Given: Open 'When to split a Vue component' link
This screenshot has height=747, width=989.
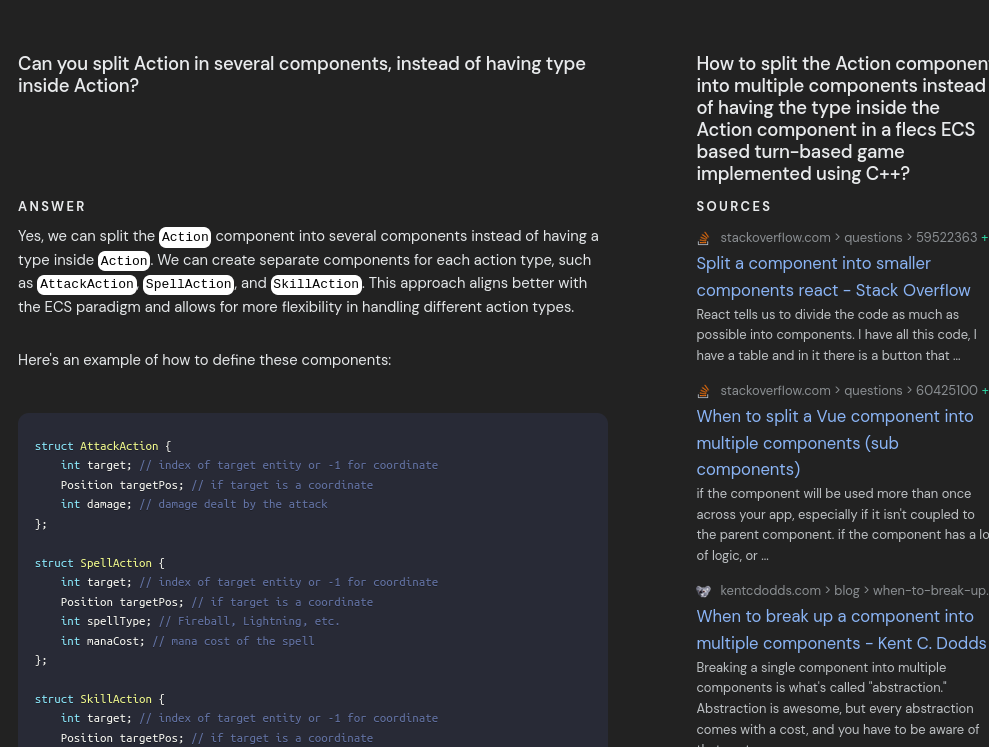Looking at the screenshot, I should [x=834, y=442].
